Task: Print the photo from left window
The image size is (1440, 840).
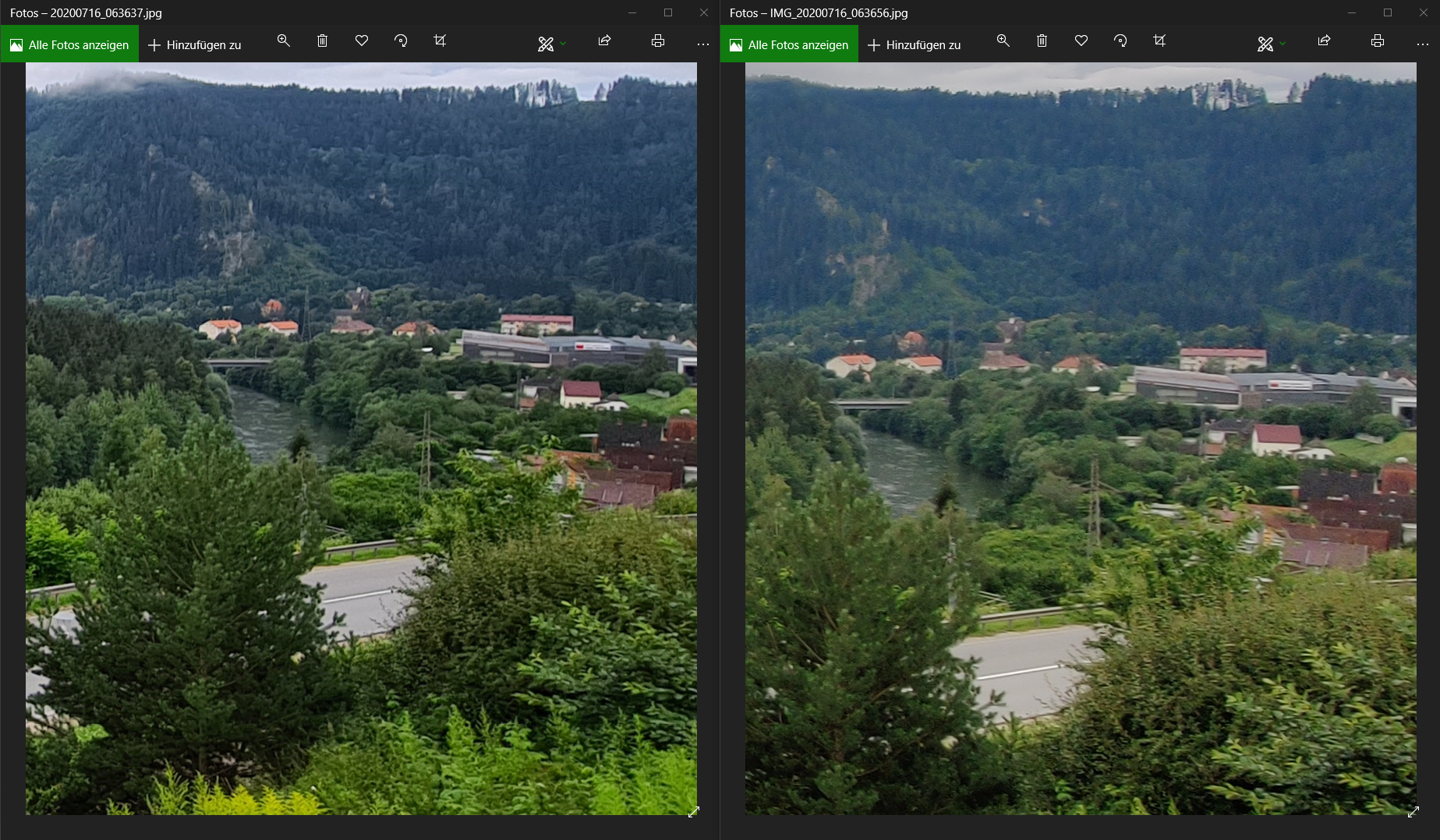Action: (658, 41)
